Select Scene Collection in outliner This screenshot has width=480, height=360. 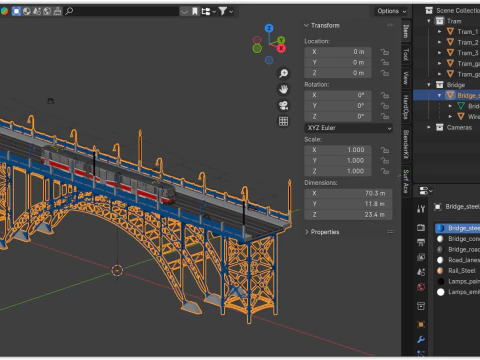[x=458, y=11]
